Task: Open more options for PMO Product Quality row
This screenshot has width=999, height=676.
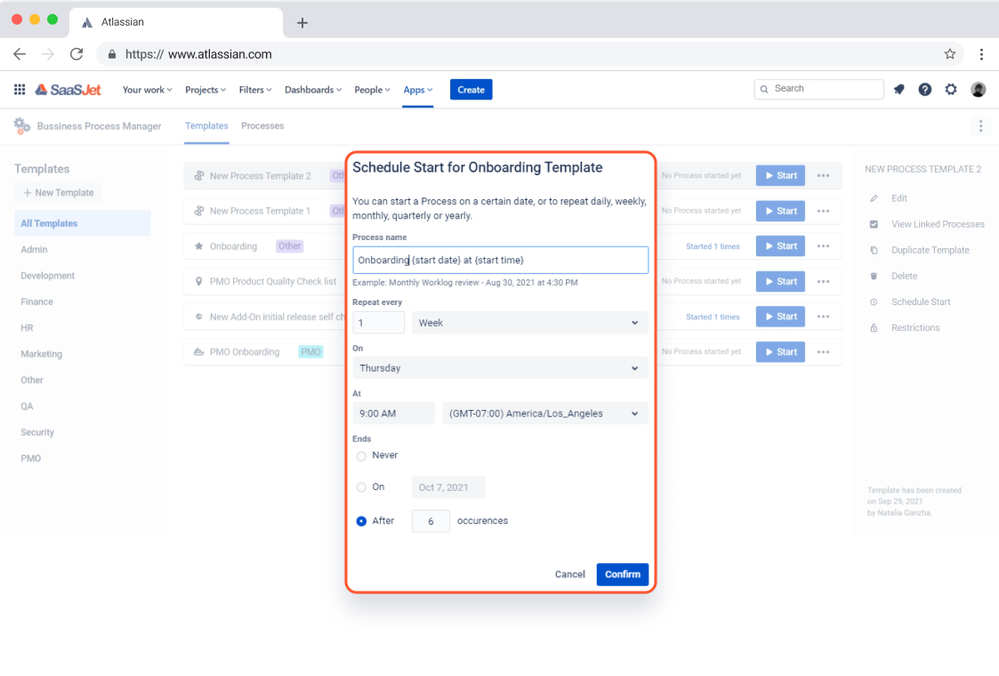Action: (823, 282)
